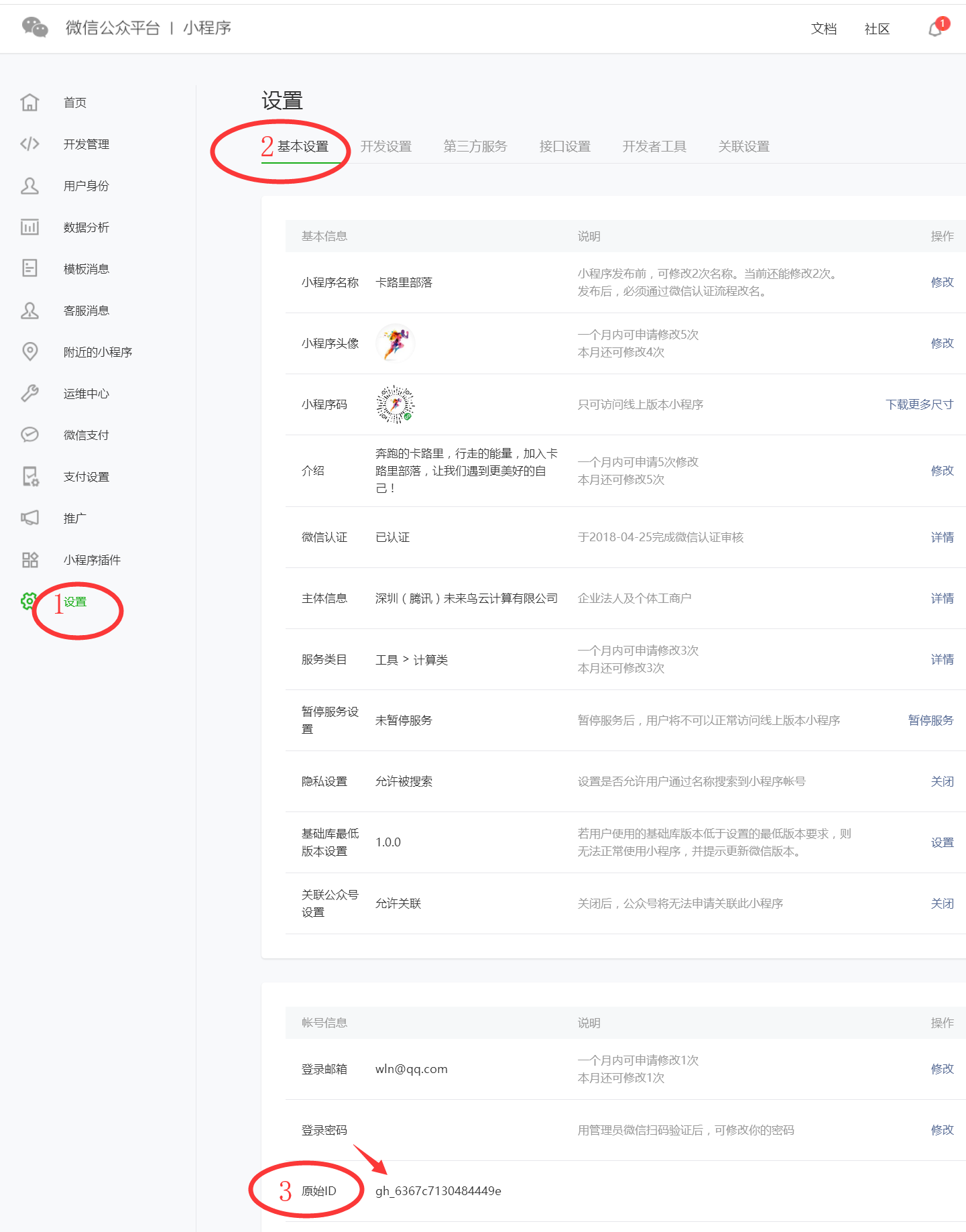Viewport: 966px width, 1232px height.
Task: Click 设置 for 基础库最低版本设置
Action: [x=942, y=842]
